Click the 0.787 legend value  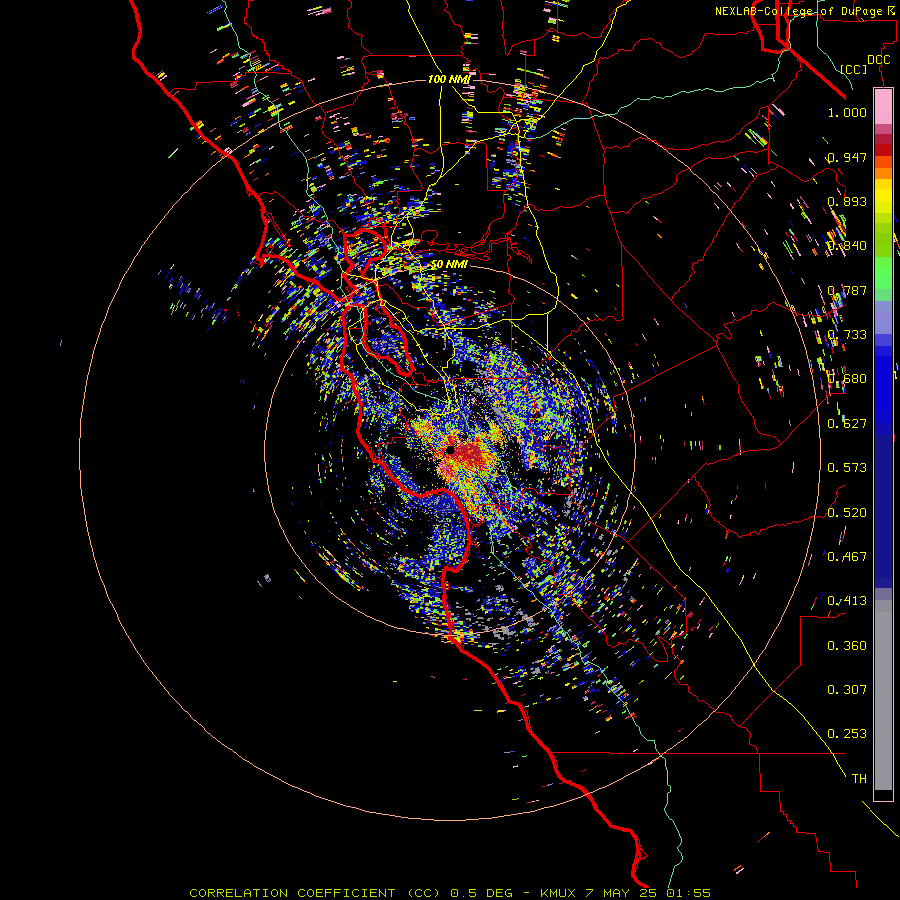pos(847,290)
